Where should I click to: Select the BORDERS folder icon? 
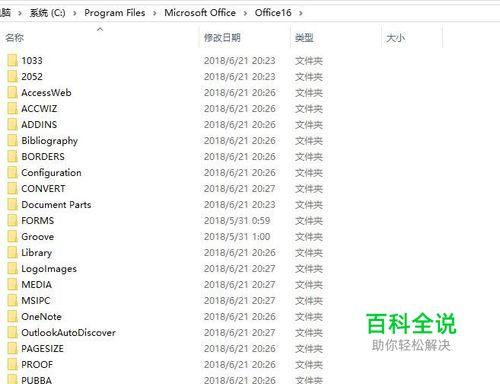[x=12, y=157]
